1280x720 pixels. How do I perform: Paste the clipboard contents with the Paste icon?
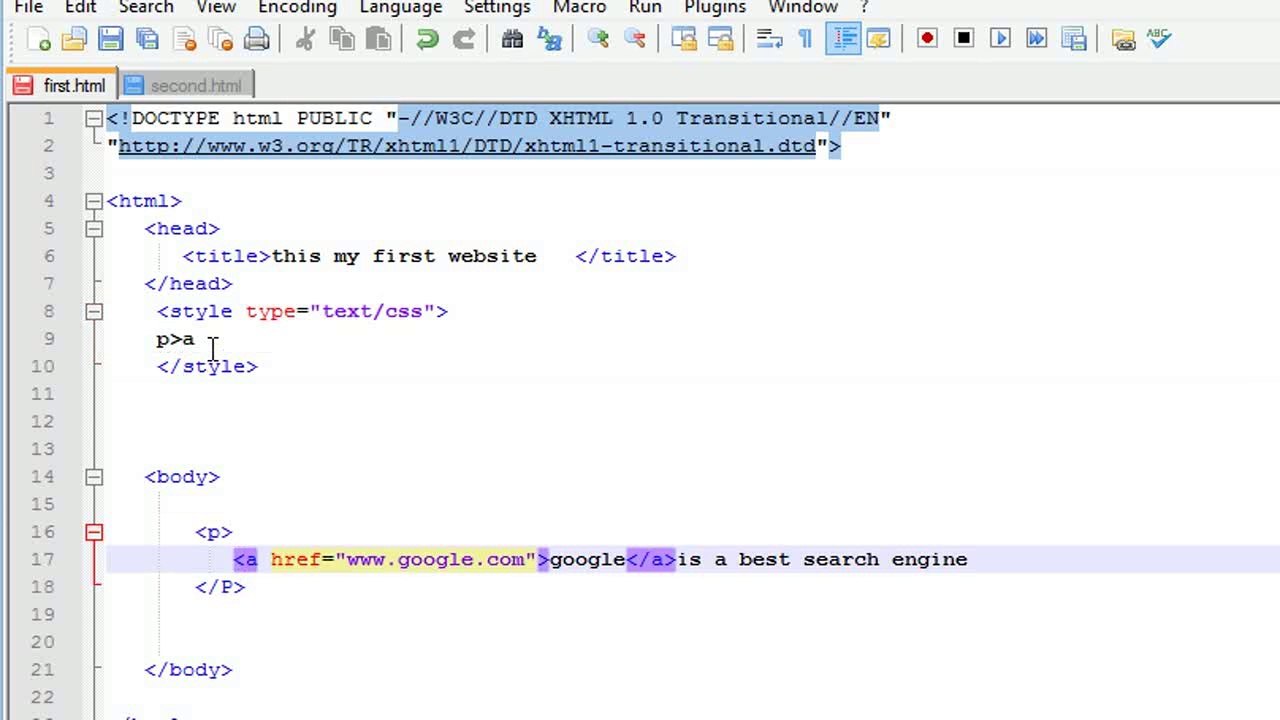[378, 39]
